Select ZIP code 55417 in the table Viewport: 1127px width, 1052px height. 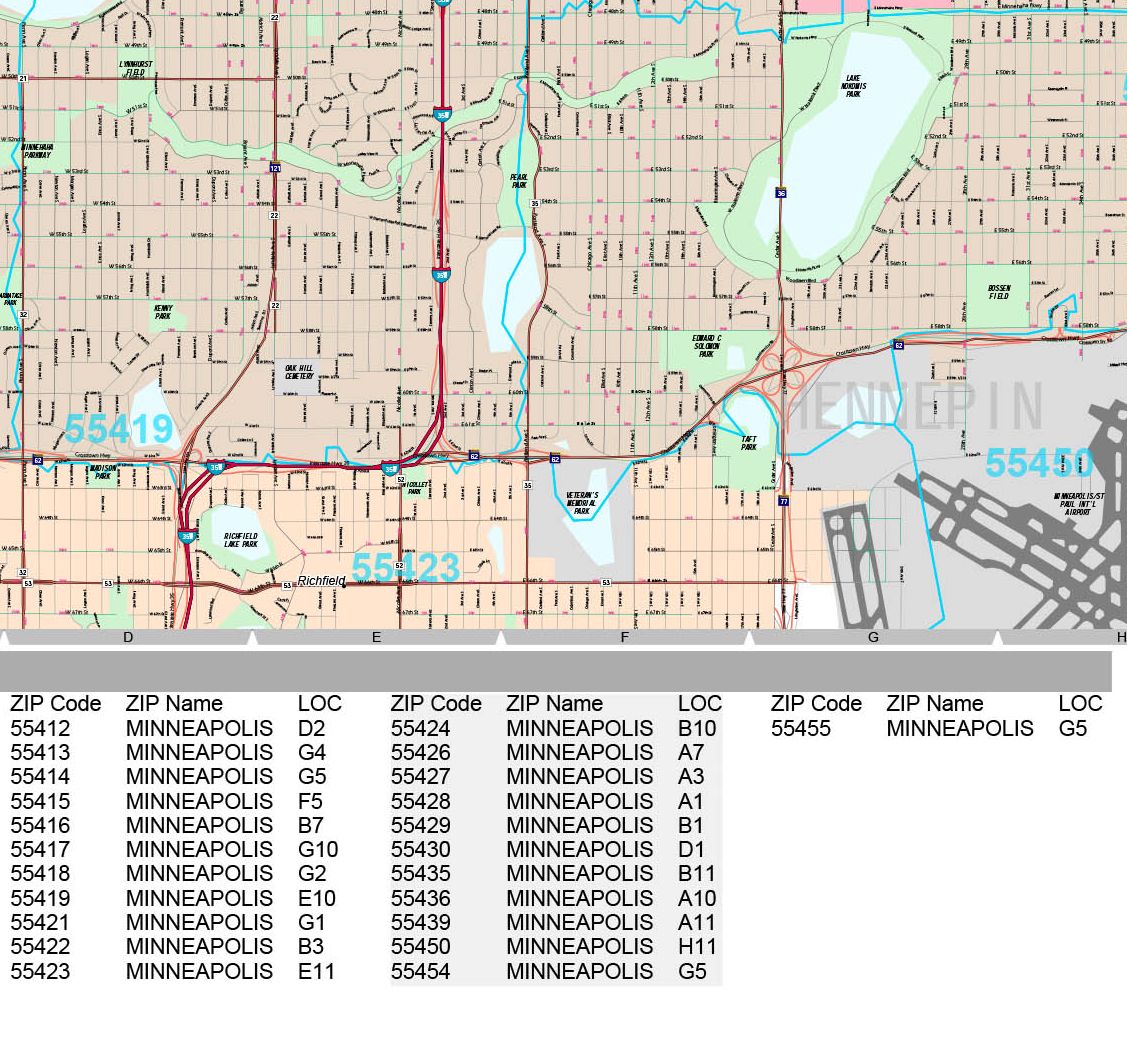pyautogui.click(x=40, y=849)
